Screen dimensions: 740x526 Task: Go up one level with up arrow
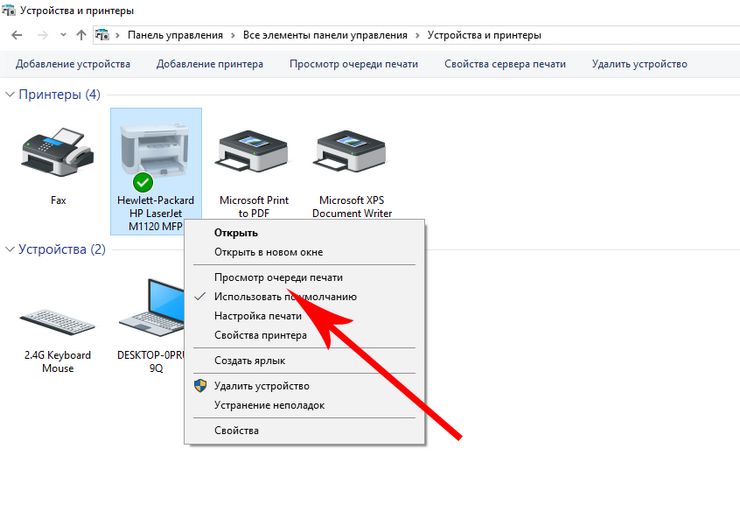point(81,35)
